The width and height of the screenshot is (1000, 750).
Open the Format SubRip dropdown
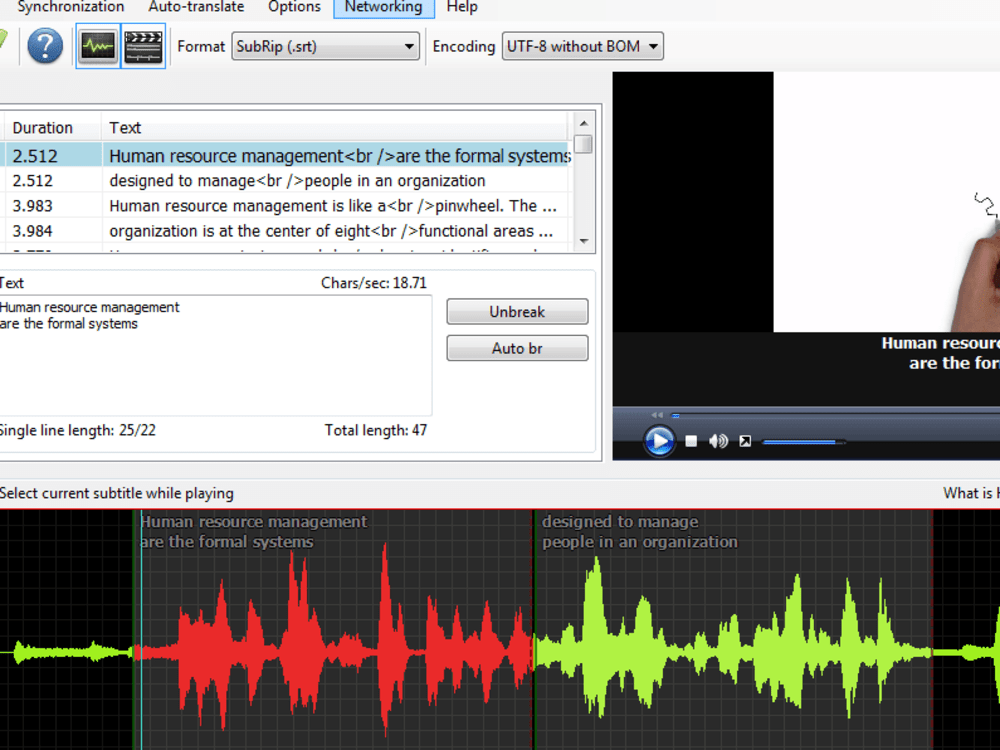325,46
